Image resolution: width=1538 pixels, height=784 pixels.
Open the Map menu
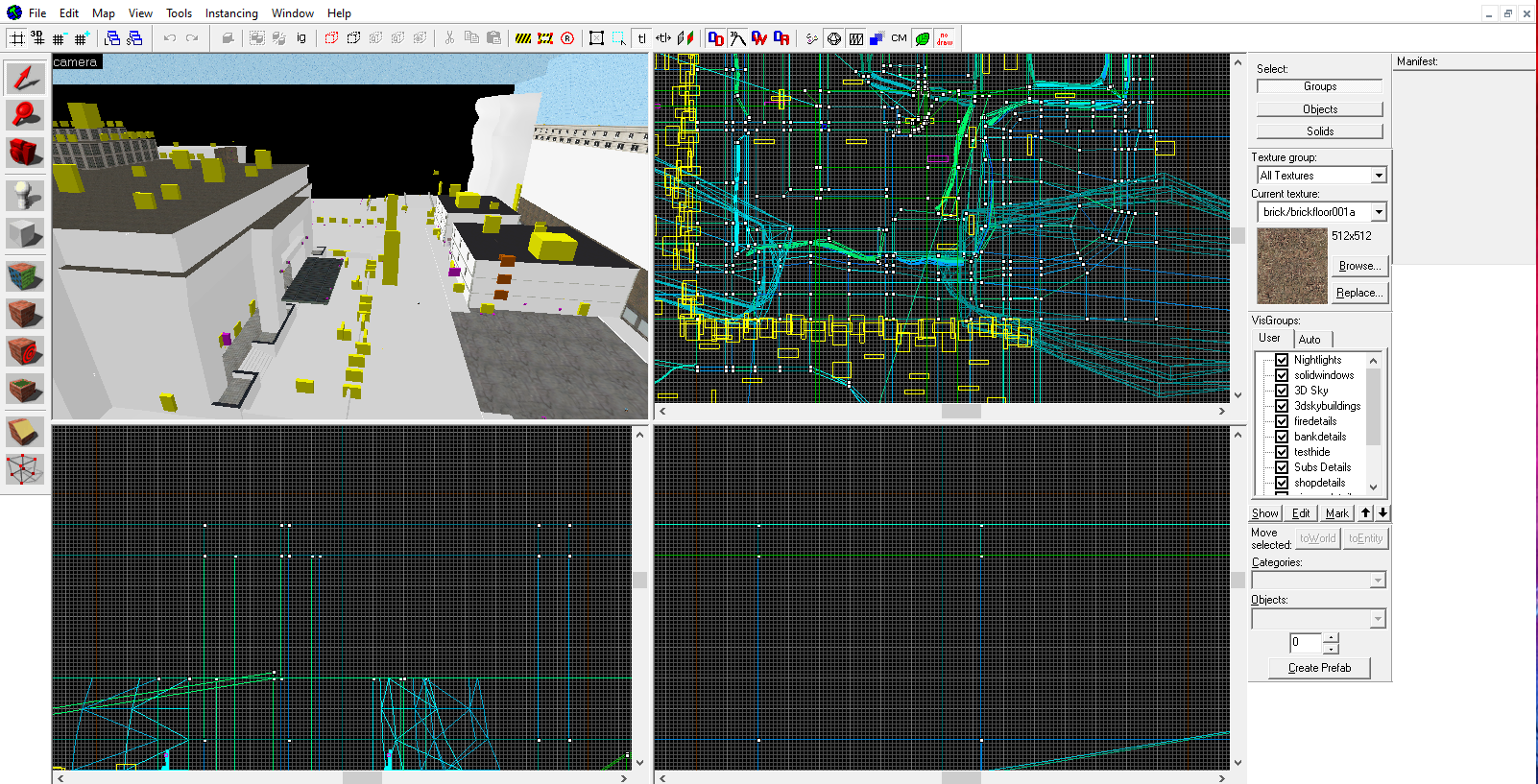tap(104, 13)
